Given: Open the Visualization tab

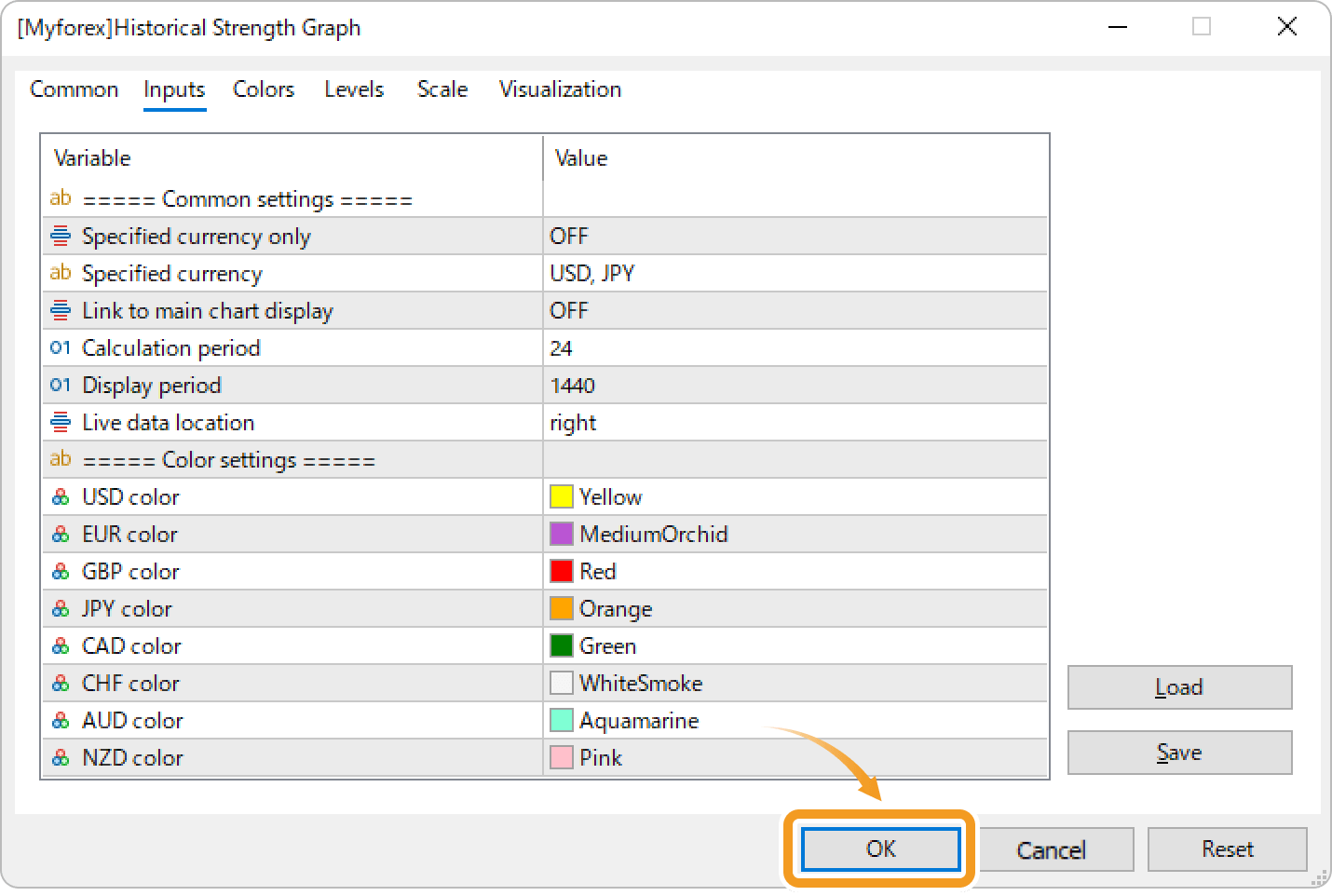Looking at the screenshot, I should pyautogui.click(x=560, y=89).
